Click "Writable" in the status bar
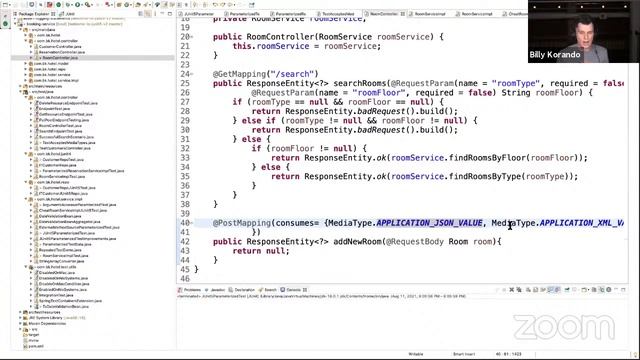Screen dimensions: 640x360 pyautogui.click(x=416, y=354)
